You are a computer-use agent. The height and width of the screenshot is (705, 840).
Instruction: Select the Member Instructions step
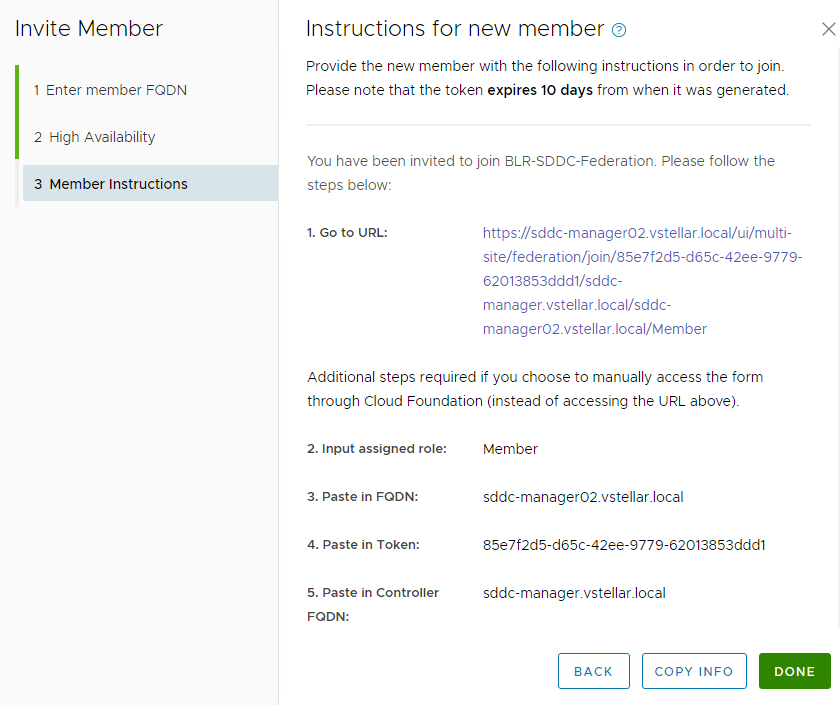[x=110, y=184]
